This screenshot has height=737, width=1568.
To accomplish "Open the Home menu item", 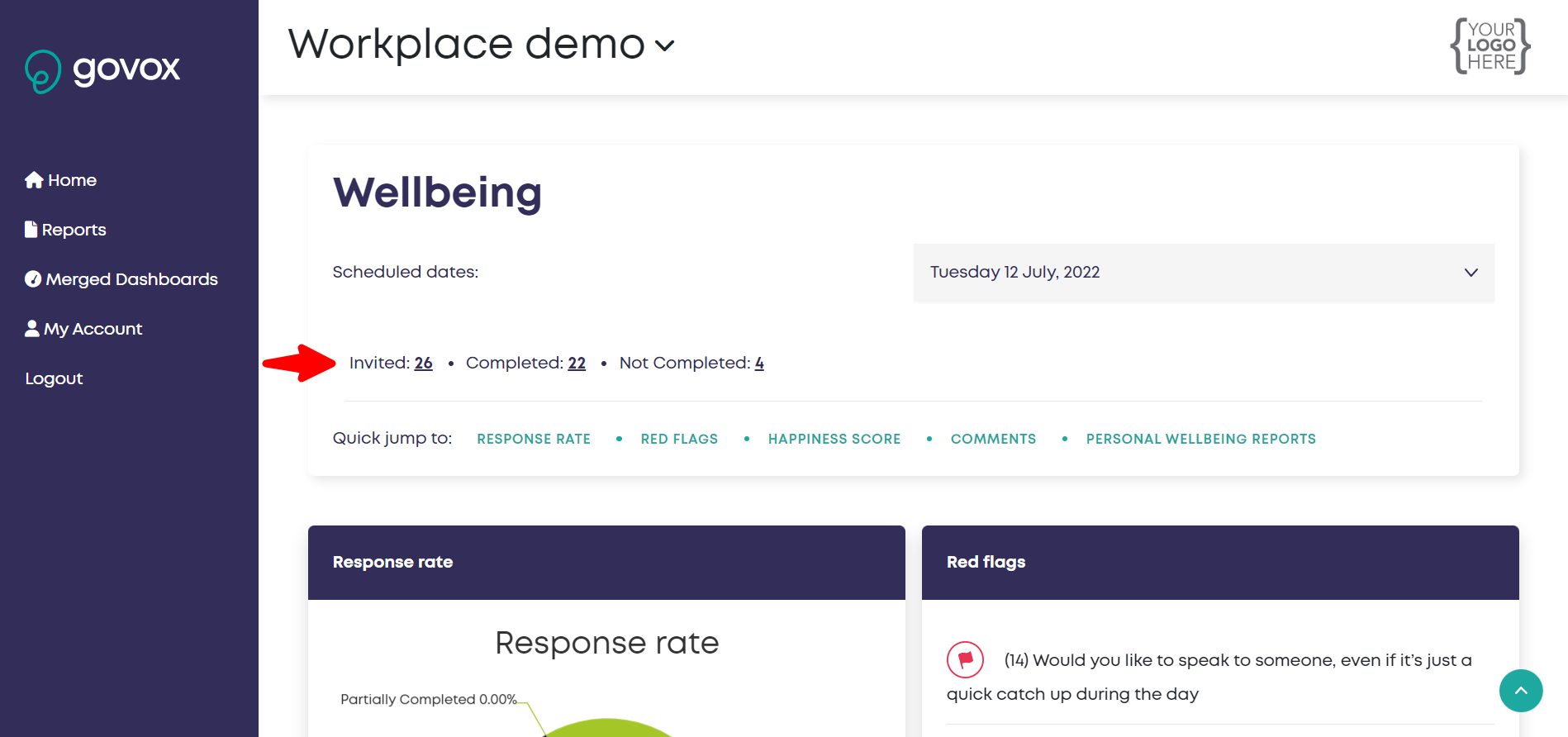I will click(60, 180).
